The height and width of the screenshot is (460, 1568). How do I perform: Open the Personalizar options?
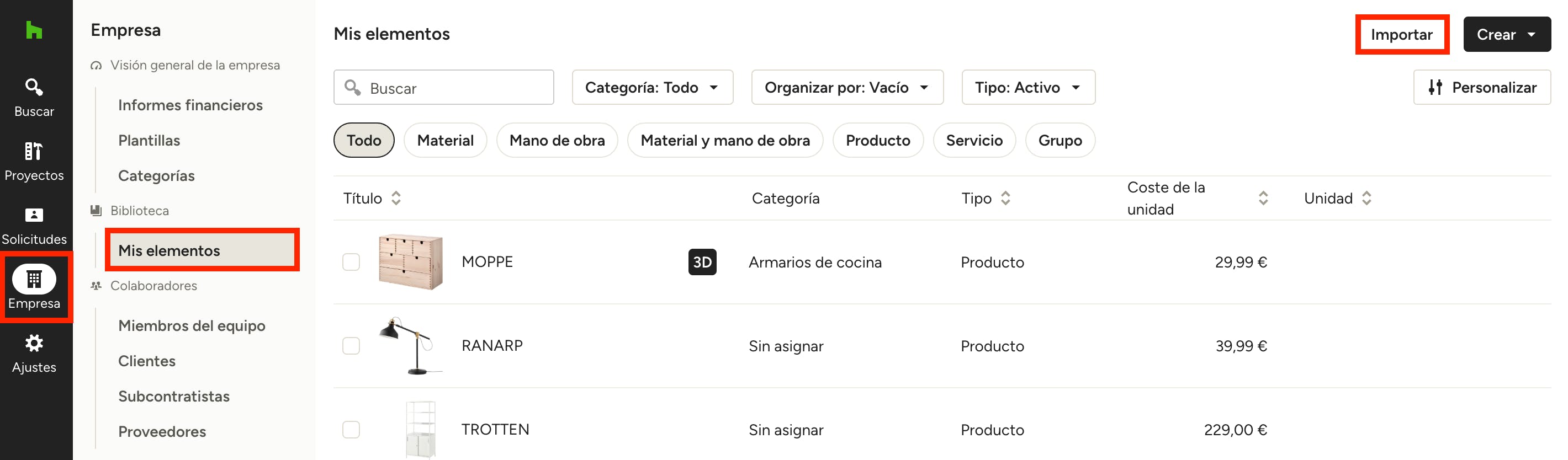coord(1481,88)
